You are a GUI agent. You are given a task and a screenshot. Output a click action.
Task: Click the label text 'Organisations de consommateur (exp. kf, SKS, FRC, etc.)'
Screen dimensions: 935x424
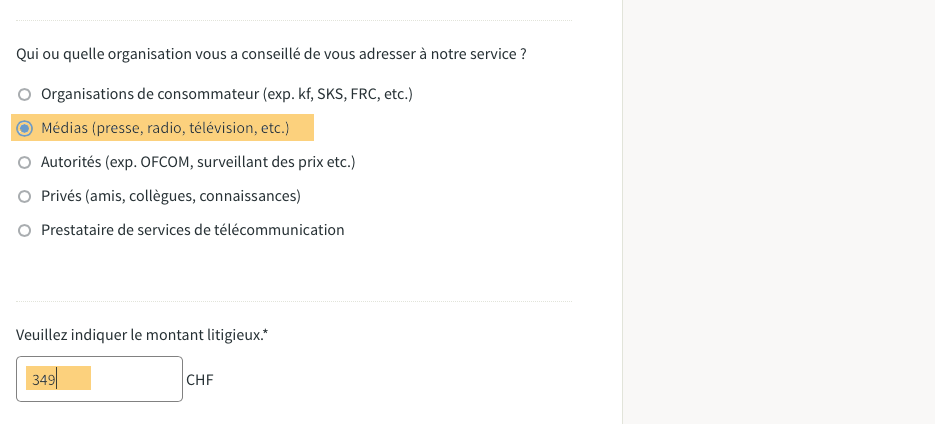[227, 94]
